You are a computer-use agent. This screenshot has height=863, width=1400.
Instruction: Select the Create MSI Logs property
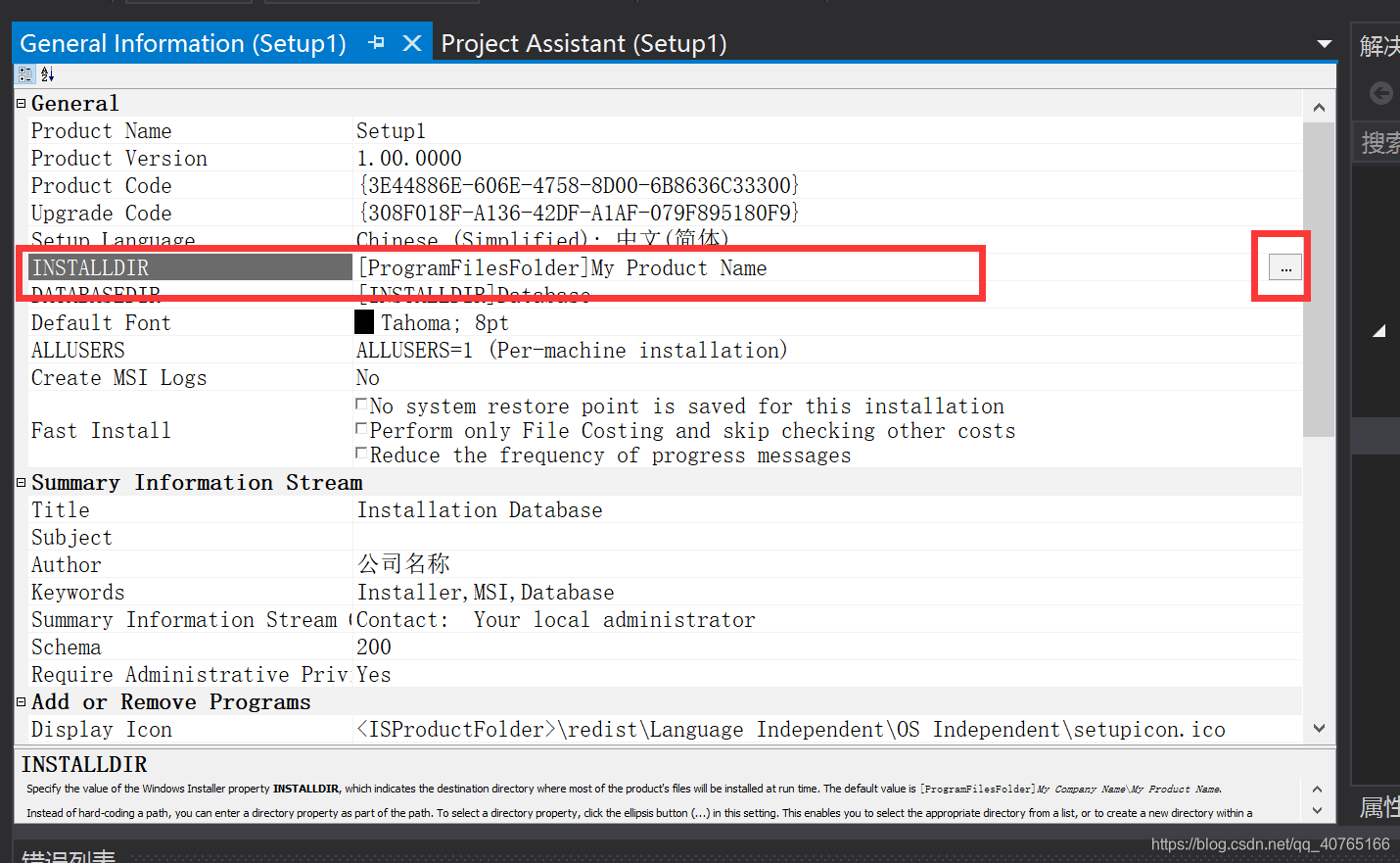click(x=118, y=377)
